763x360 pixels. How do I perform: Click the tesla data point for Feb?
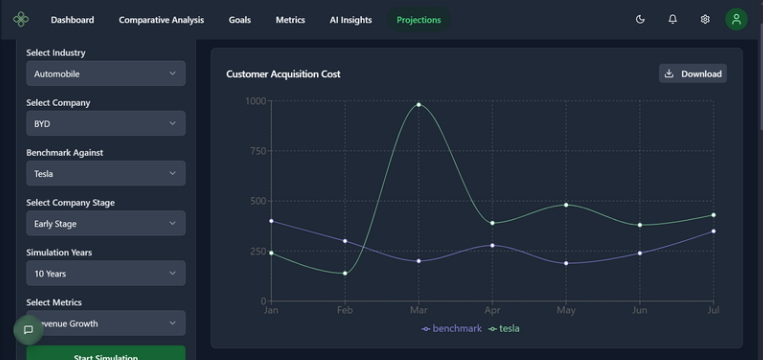pyautogui.click(x=345, y=273)
